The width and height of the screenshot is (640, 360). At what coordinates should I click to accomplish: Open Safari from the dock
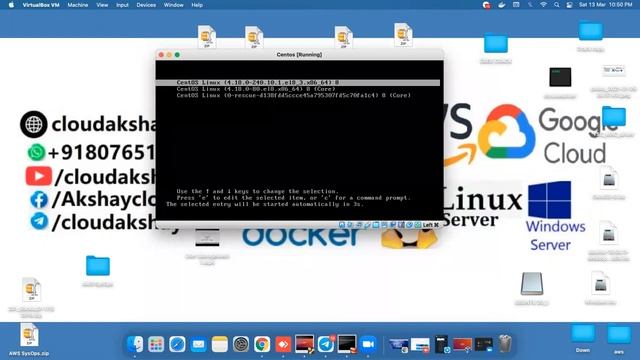(x=177, y=344)
